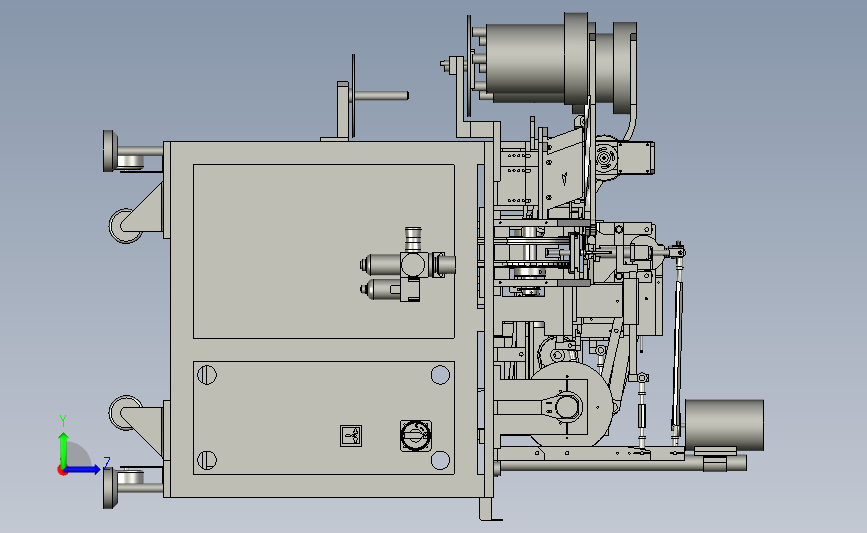
Task: Select the rotary switch on lower panel
Action: pos(416,436)
